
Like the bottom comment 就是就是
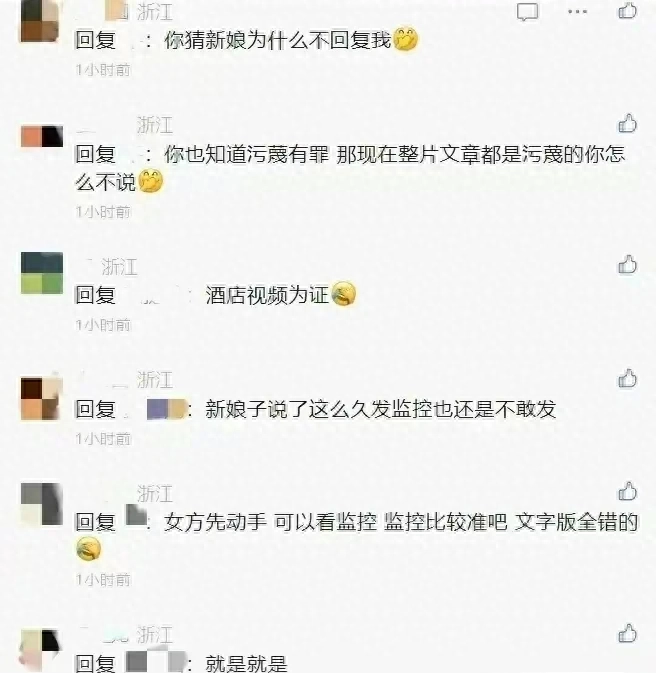pyautogui.click(x=627, y=634)
